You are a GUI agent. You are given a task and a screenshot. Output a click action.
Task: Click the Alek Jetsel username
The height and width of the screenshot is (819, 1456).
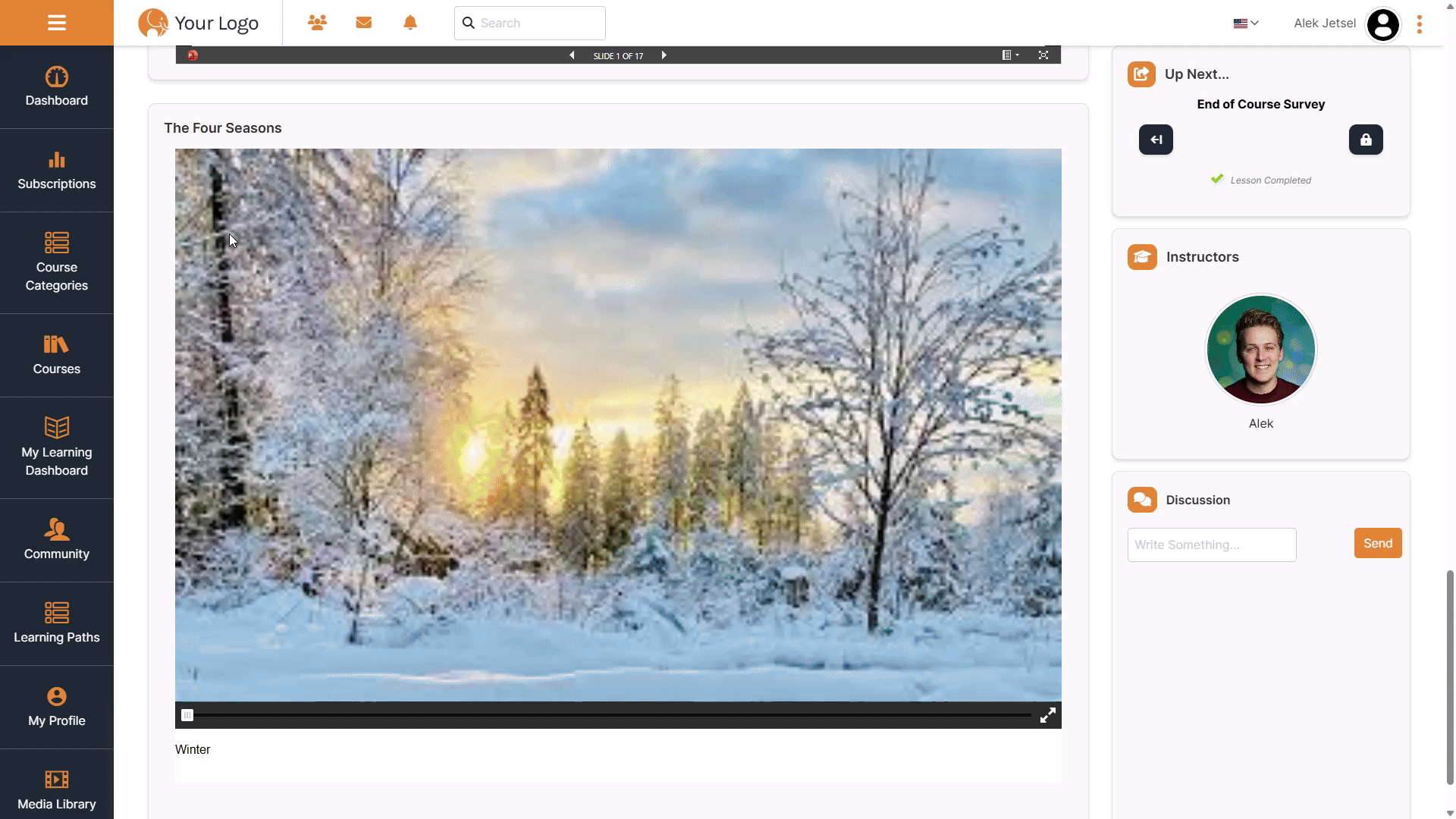coord(1325,24)
